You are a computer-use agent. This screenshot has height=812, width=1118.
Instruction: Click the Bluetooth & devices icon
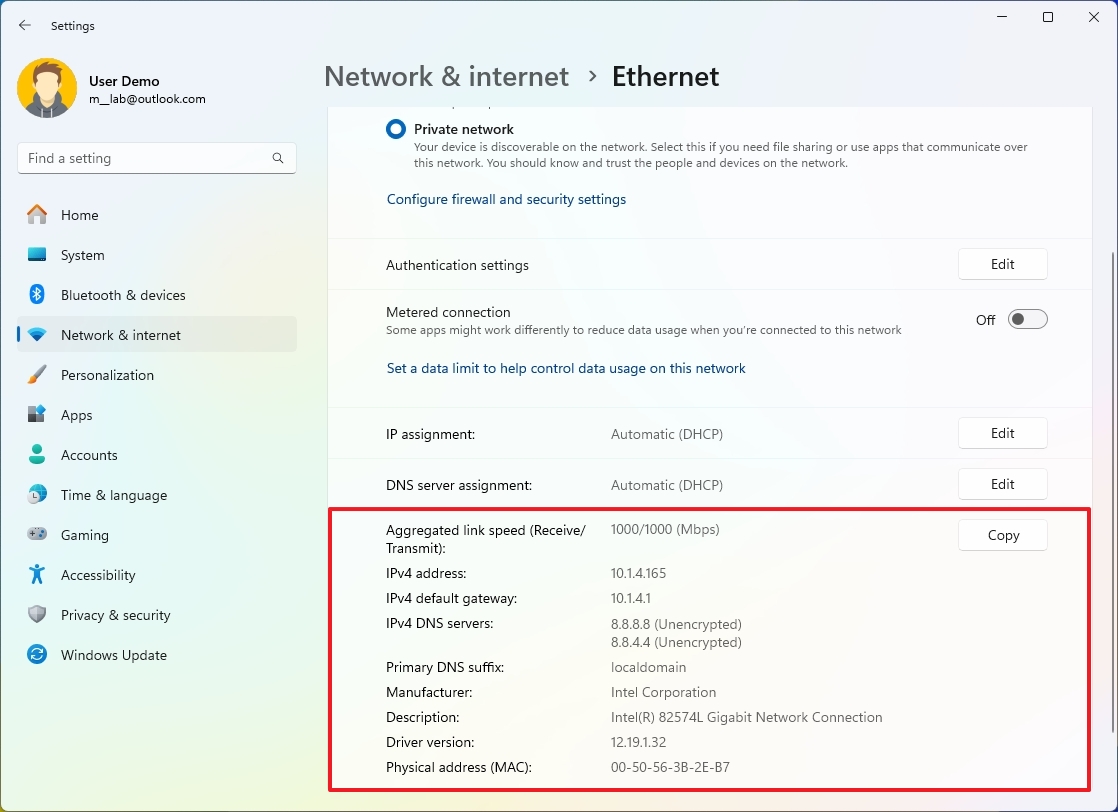pyautogui.click(x=37, y=295)
